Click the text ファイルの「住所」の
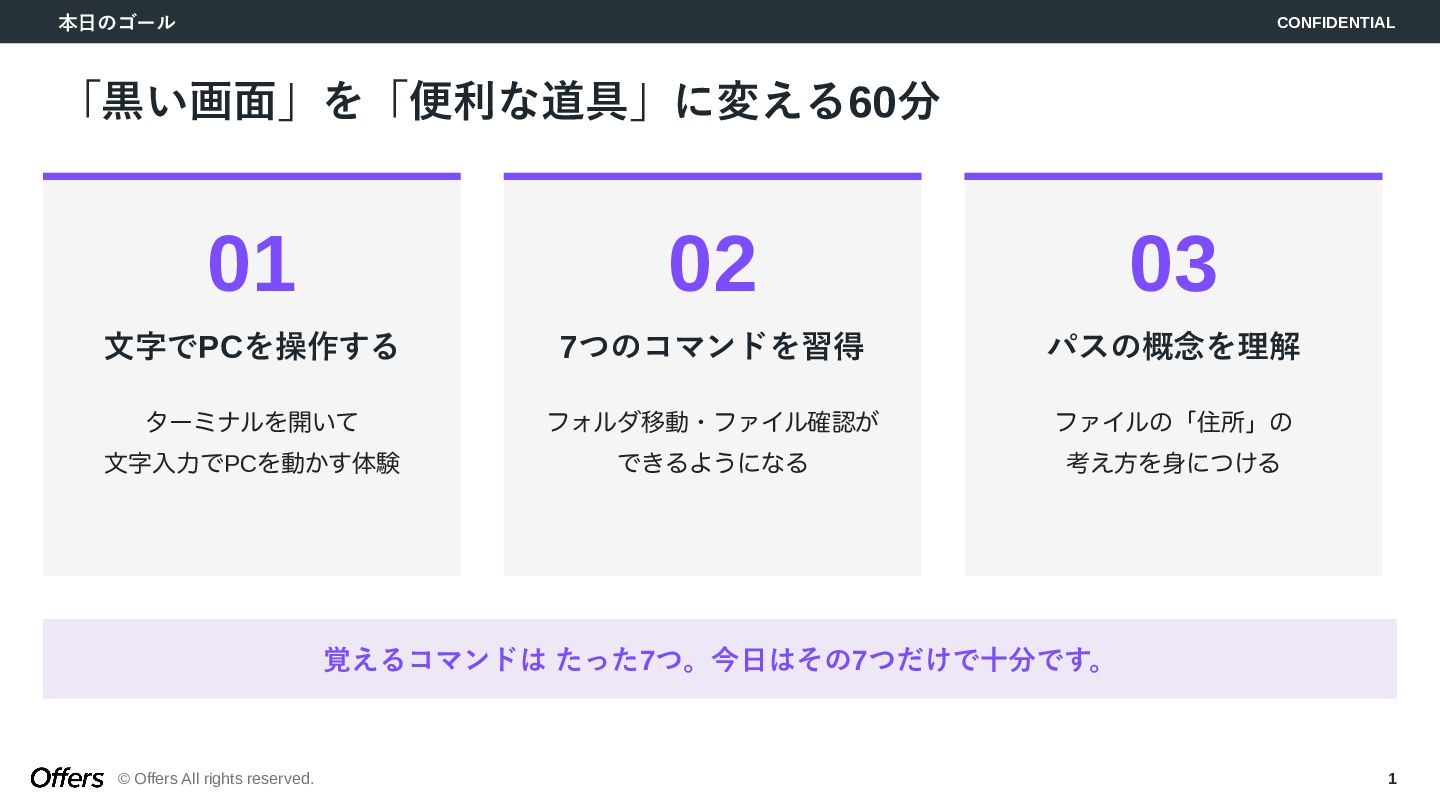The height and width of the screenshot is (810, 1440). (1173, 422)
